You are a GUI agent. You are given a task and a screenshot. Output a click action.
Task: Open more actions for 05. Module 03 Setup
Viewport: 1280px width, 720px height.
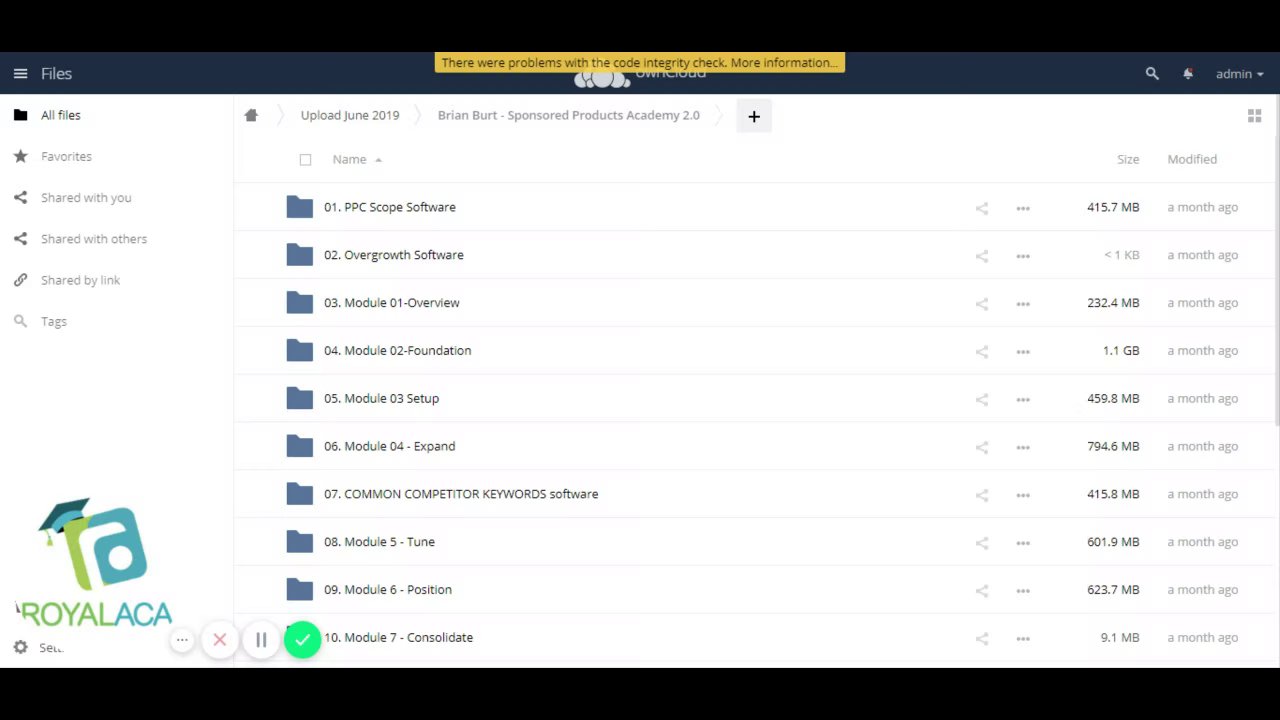point(1023,399)
